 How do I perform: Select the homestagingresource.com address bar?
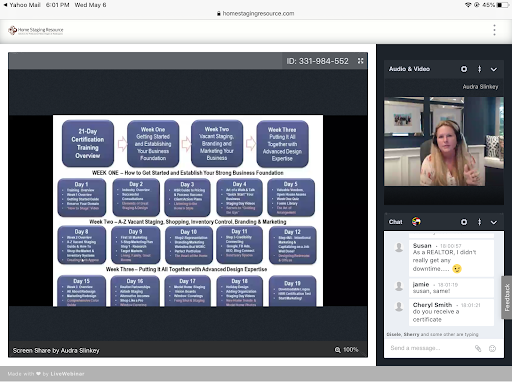[255, 14]
